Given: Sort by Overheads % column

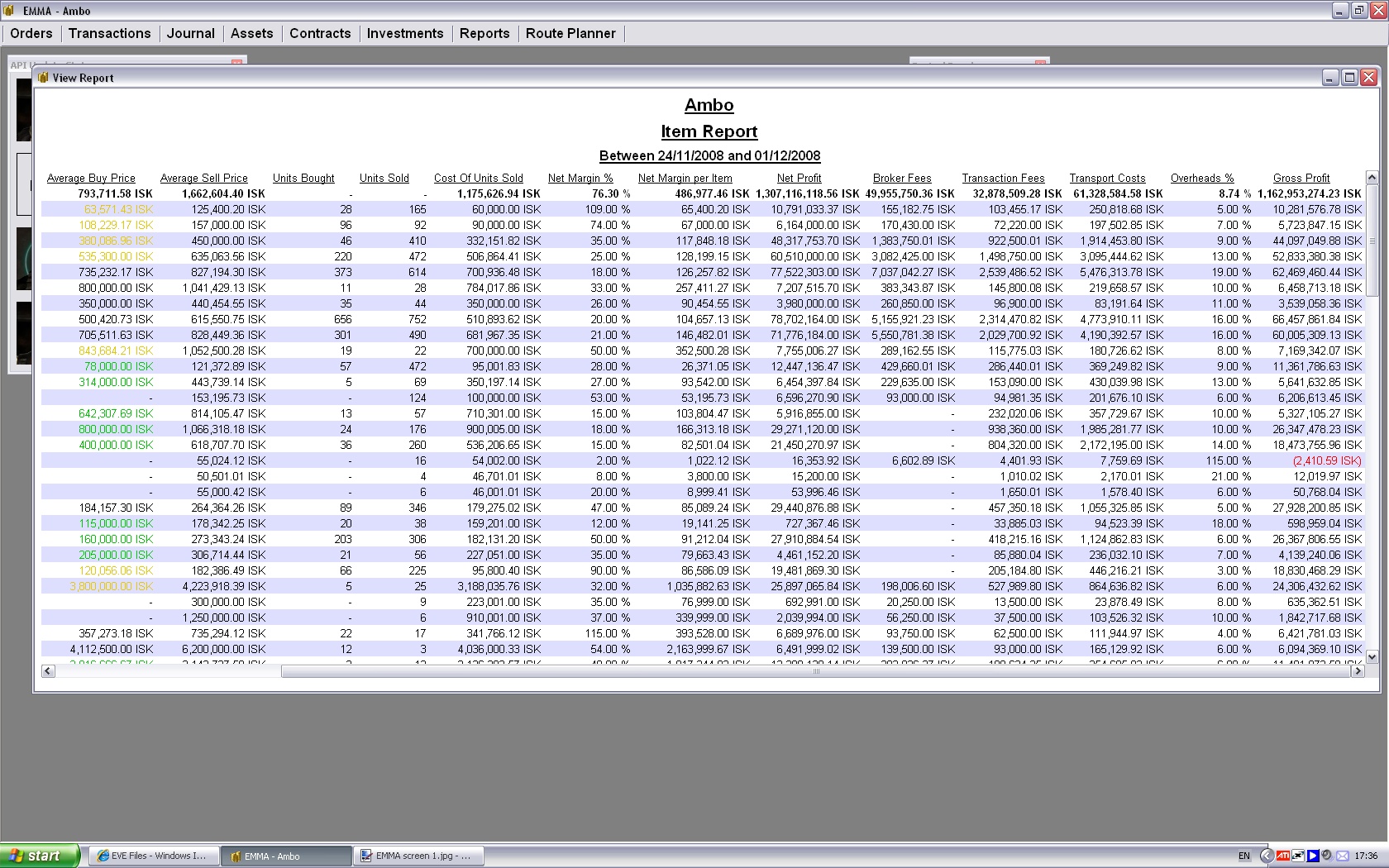Looking at the screenshot, I should 1202,178.
